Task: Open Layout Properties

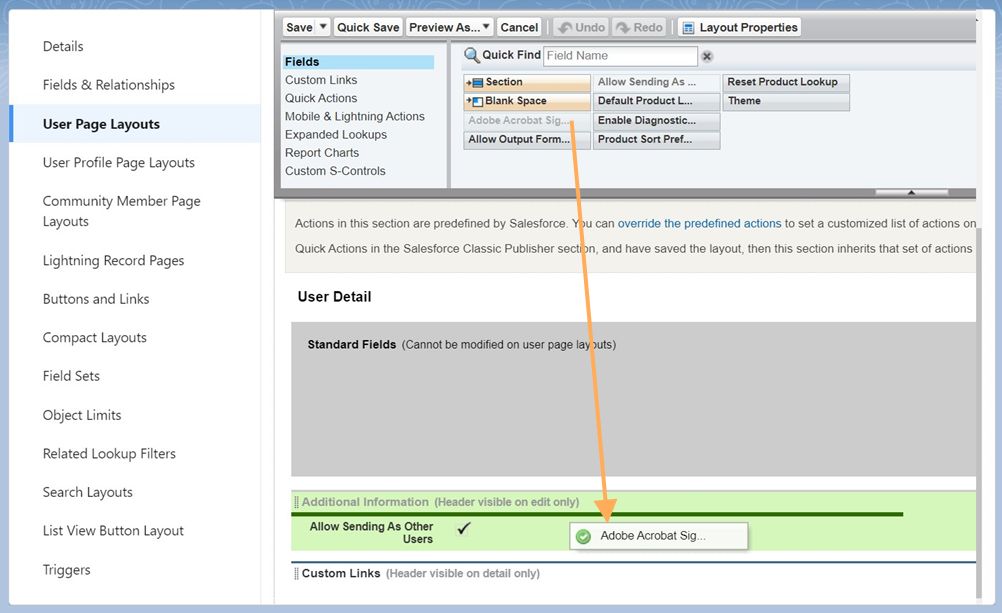Action: point(739,27)
